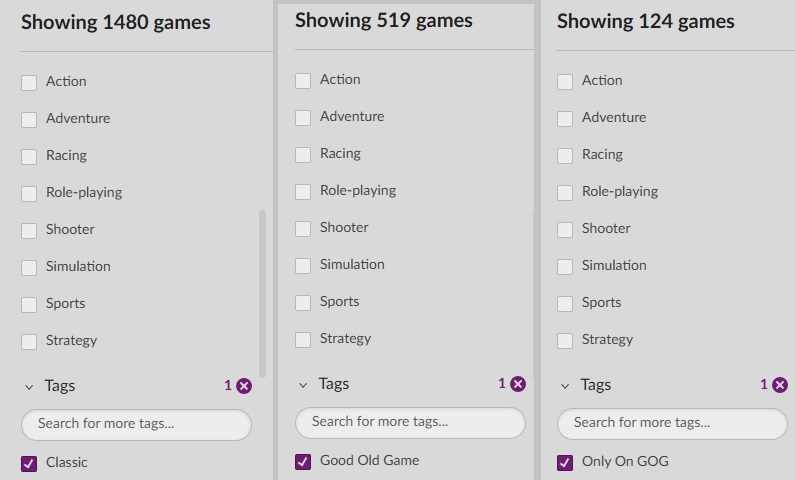Image resolution: width=795 pixels, height=480 pixels.
Task: Check Role-playing genre in 519 games panel
Action: tap(303, 192)
